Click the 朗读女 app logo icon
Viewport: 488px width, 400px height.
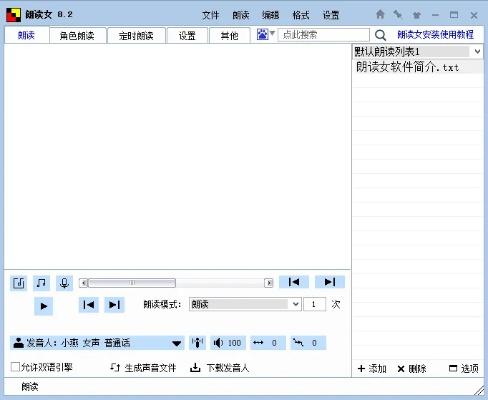[13, 15]
